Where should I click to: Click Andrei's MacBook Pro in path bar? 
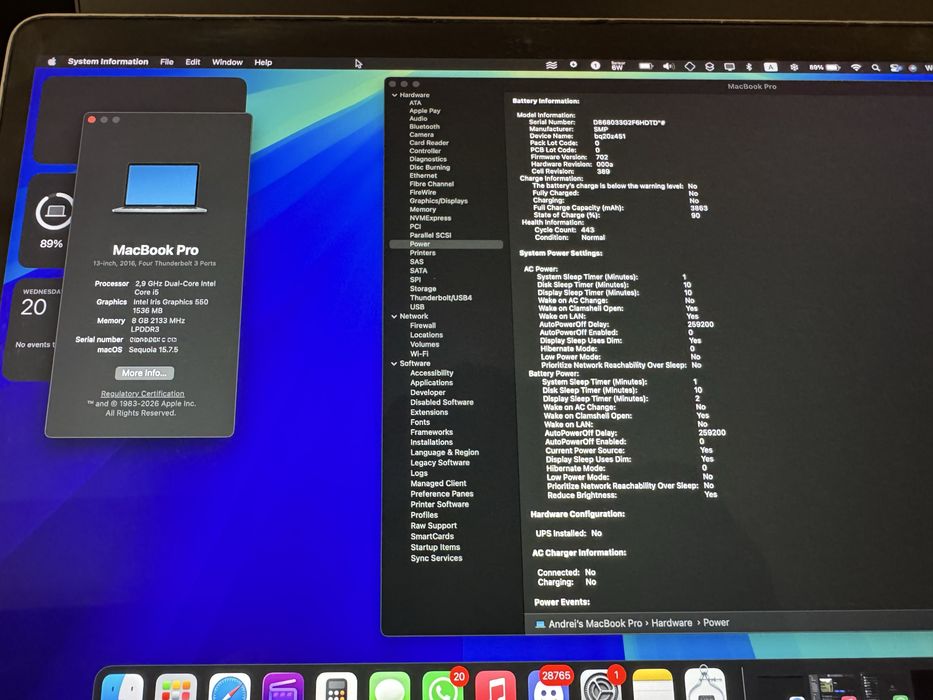coord(588,623)
